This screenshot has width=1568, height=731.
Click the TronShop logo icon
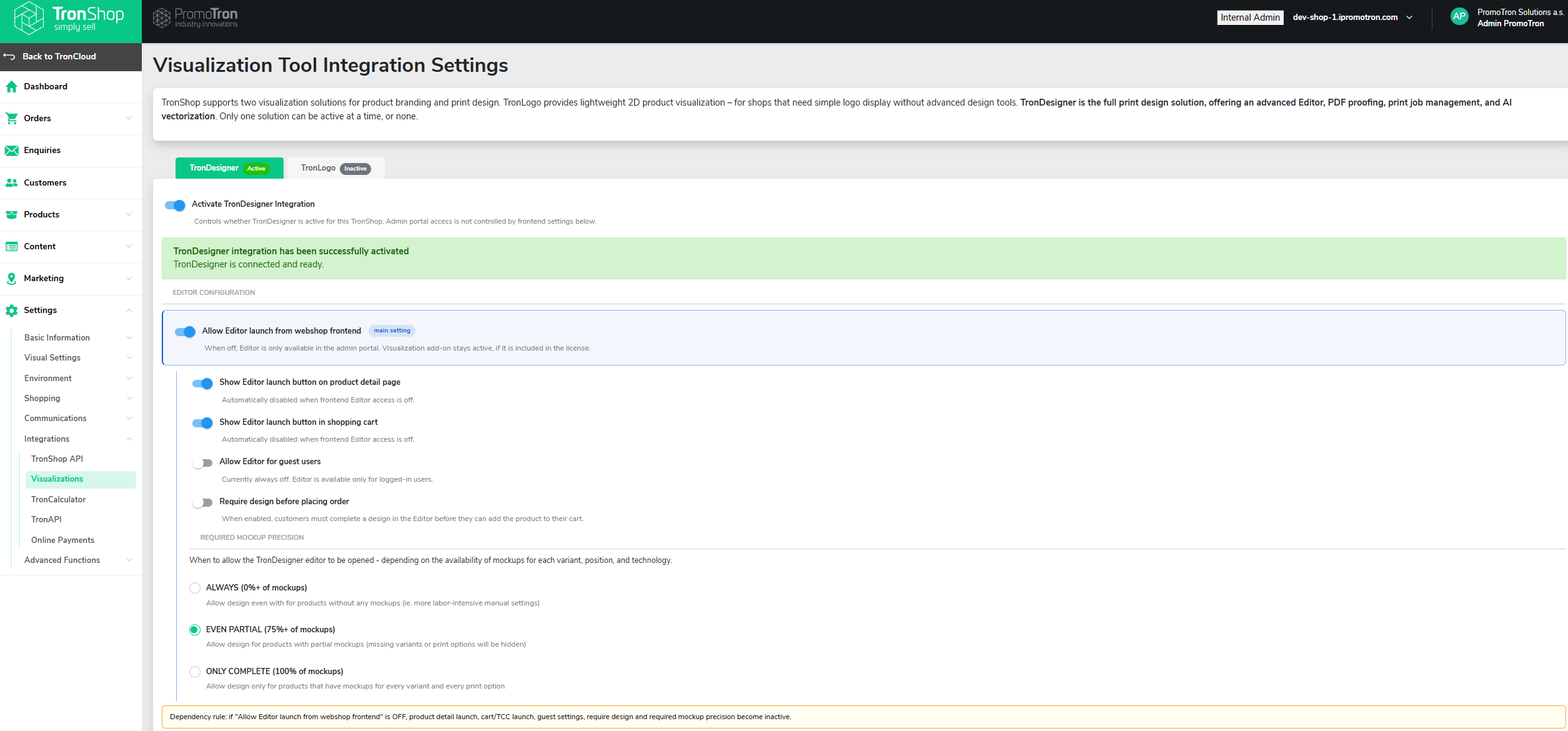[x=29, y=18]
